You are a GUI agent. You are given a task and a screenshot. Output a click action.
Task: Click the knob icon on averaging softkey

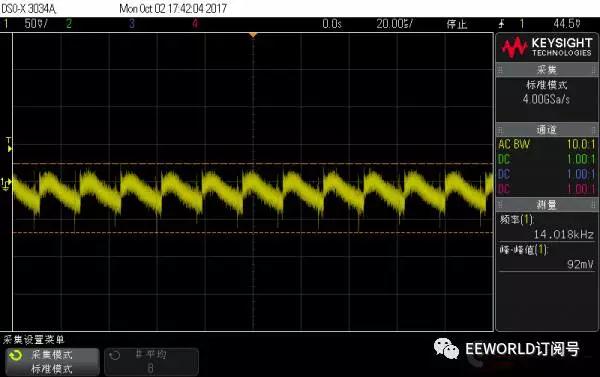pos(114,356)
